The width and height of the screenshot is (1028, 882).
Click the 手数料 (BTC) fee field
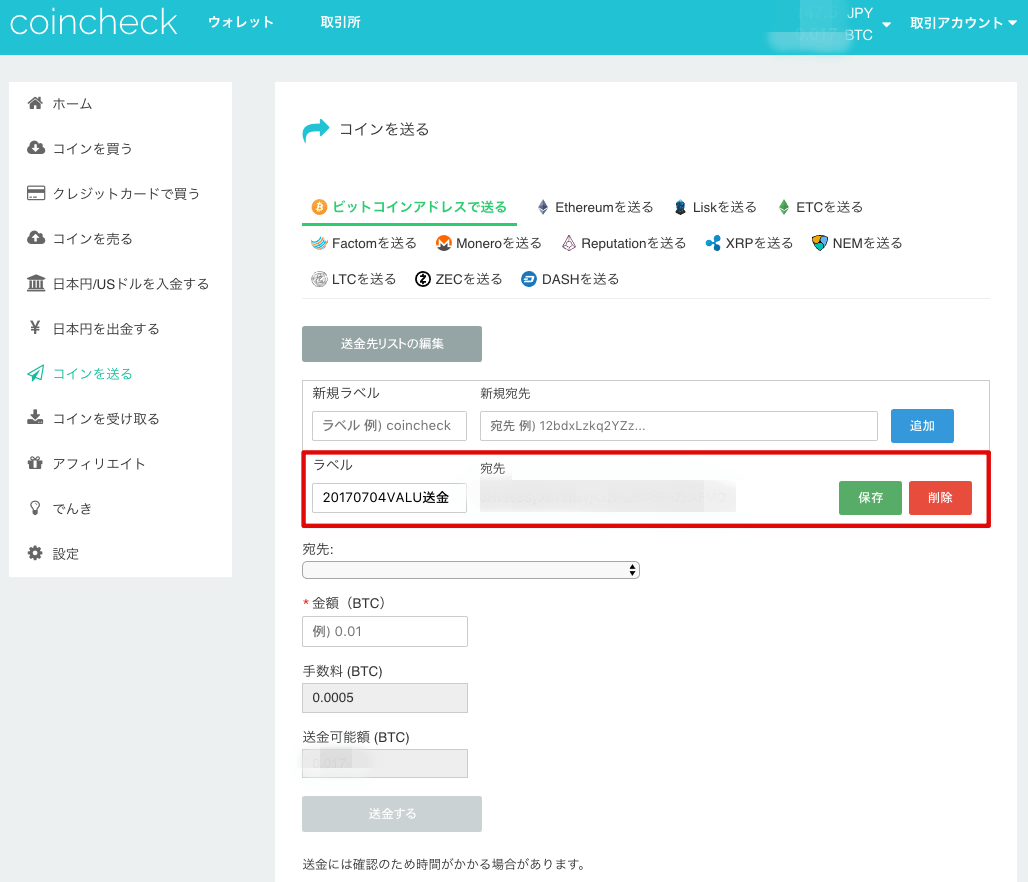pos(385,698)
